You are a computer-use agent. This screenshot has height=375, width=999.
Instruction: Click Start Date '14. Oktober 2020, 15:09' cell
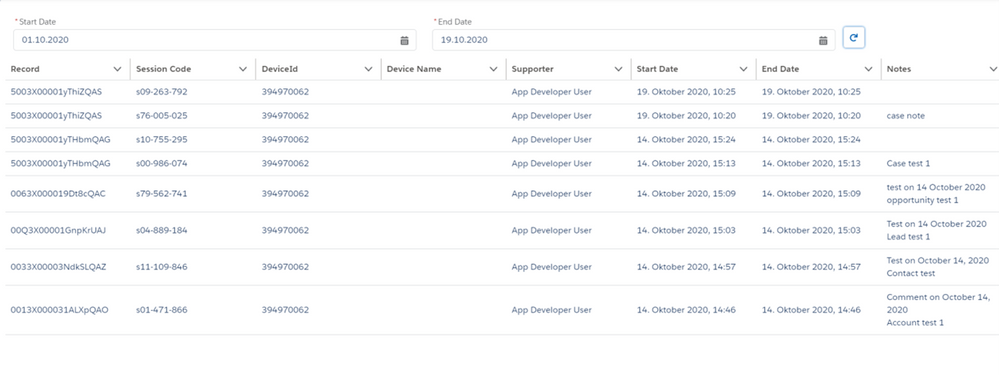(686, 194)
